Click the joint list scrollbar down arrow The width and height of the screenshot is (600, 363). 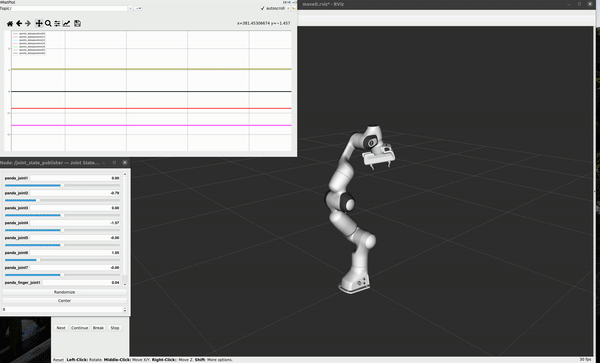(125, 285)
